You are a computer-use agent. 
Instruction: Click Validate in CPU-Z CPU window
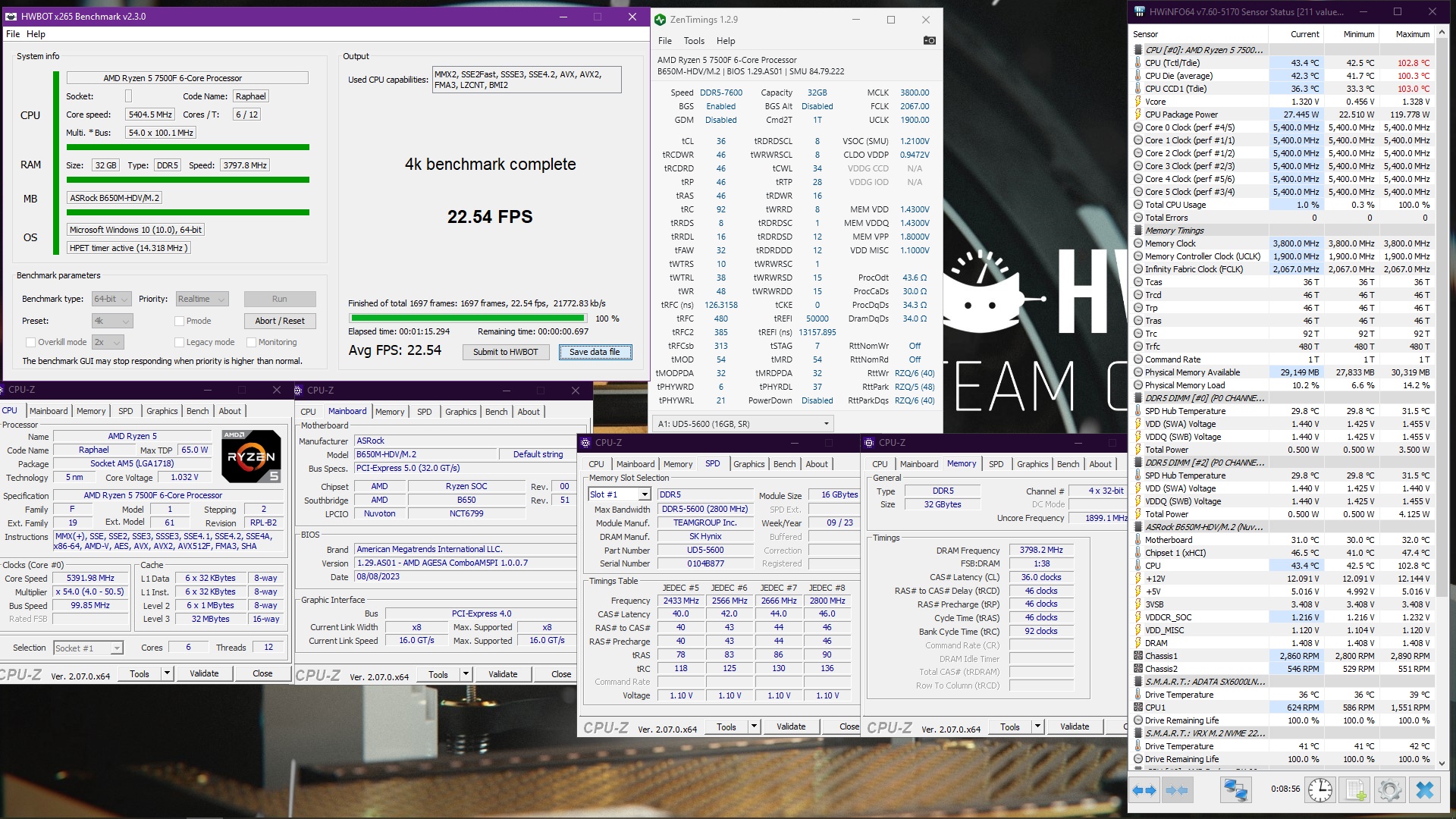click(x=204, y=673)
